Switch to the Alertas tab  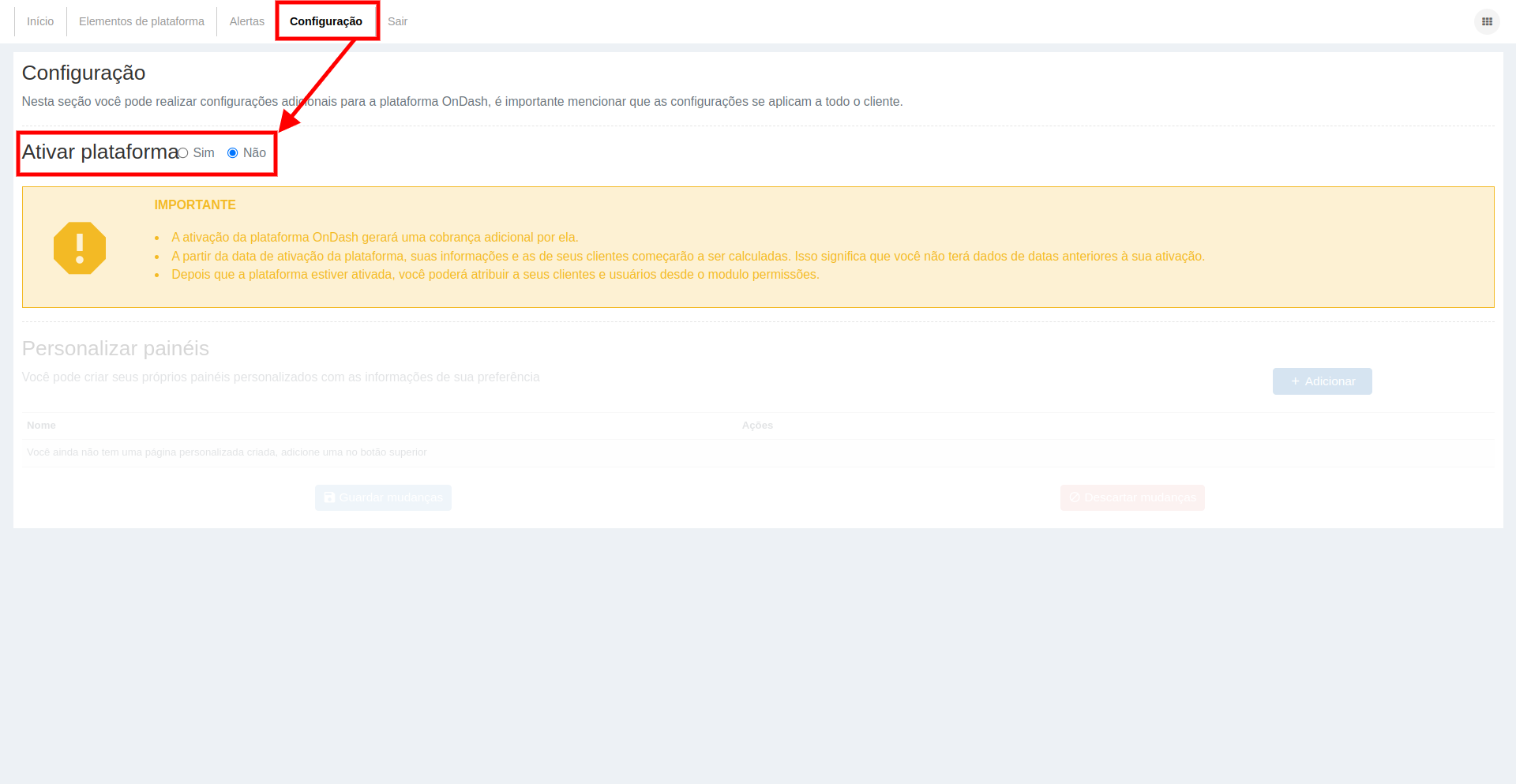point(247,21)
